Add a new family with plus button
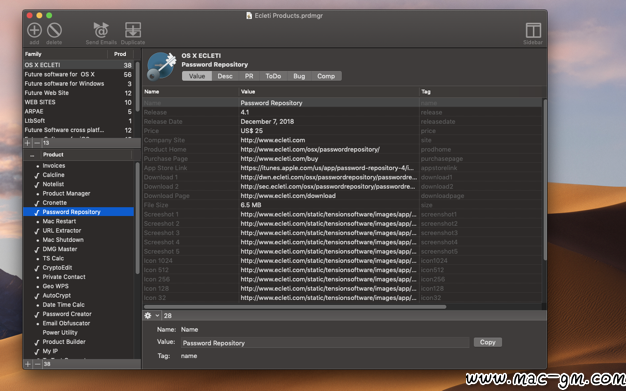The width and height of the screenshot is (626, 391). 28,143
